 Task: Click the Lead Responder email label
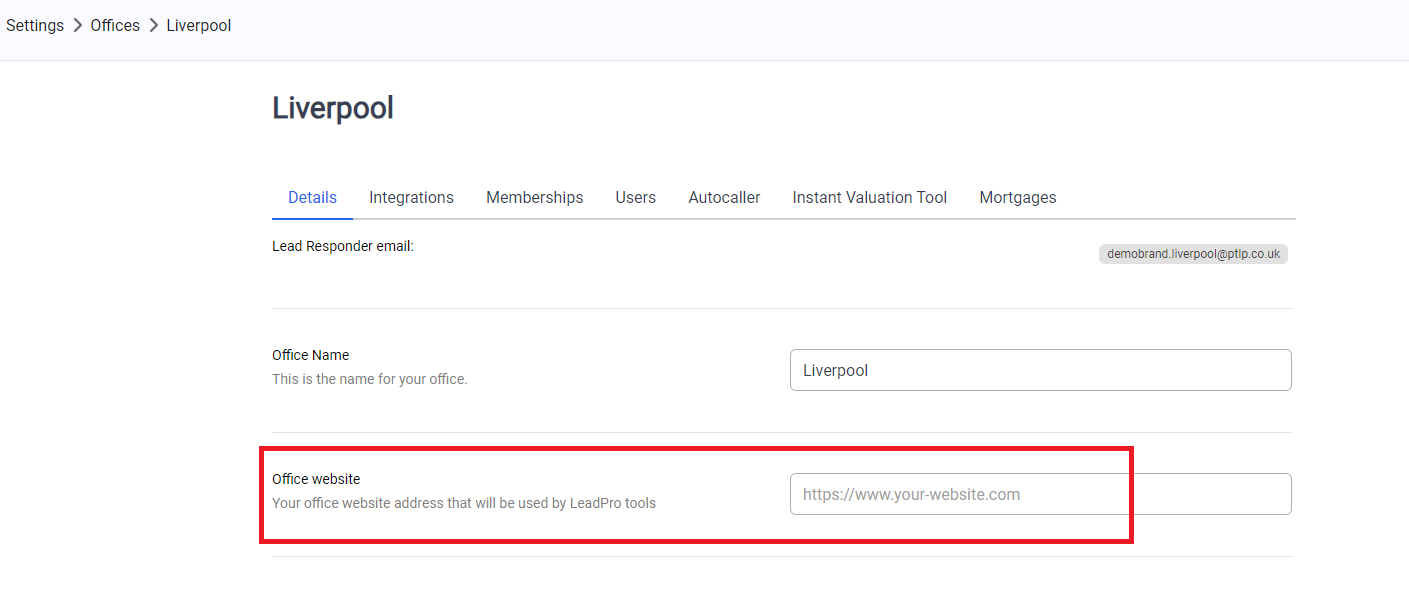pyautogui.click(x=343, y=246)
